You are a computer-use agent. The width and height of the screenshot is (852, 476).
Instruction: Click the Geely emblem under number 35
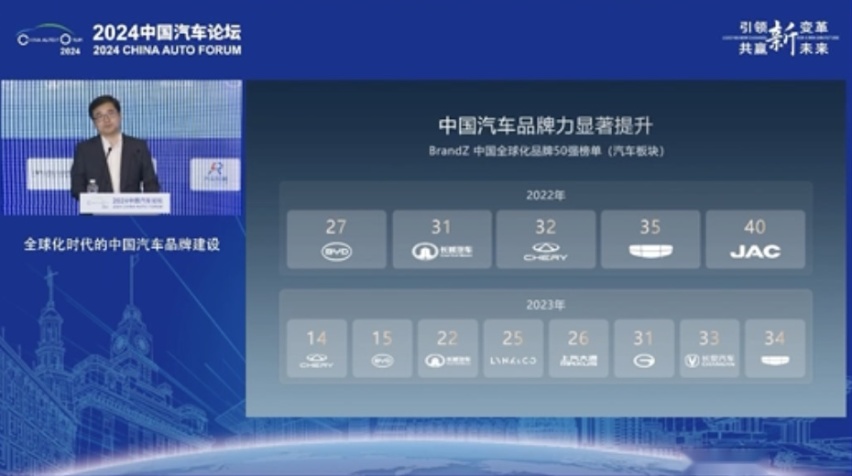(650, 251)
